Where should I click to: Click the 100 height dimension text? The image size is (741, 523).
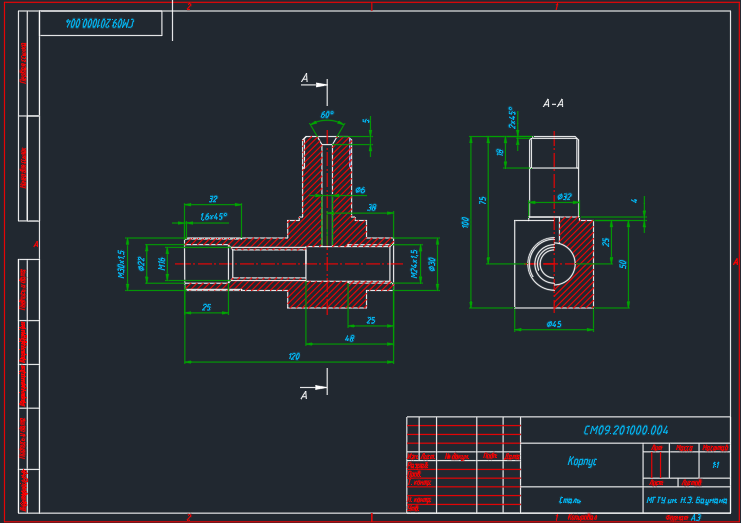(x=465, y=222)
